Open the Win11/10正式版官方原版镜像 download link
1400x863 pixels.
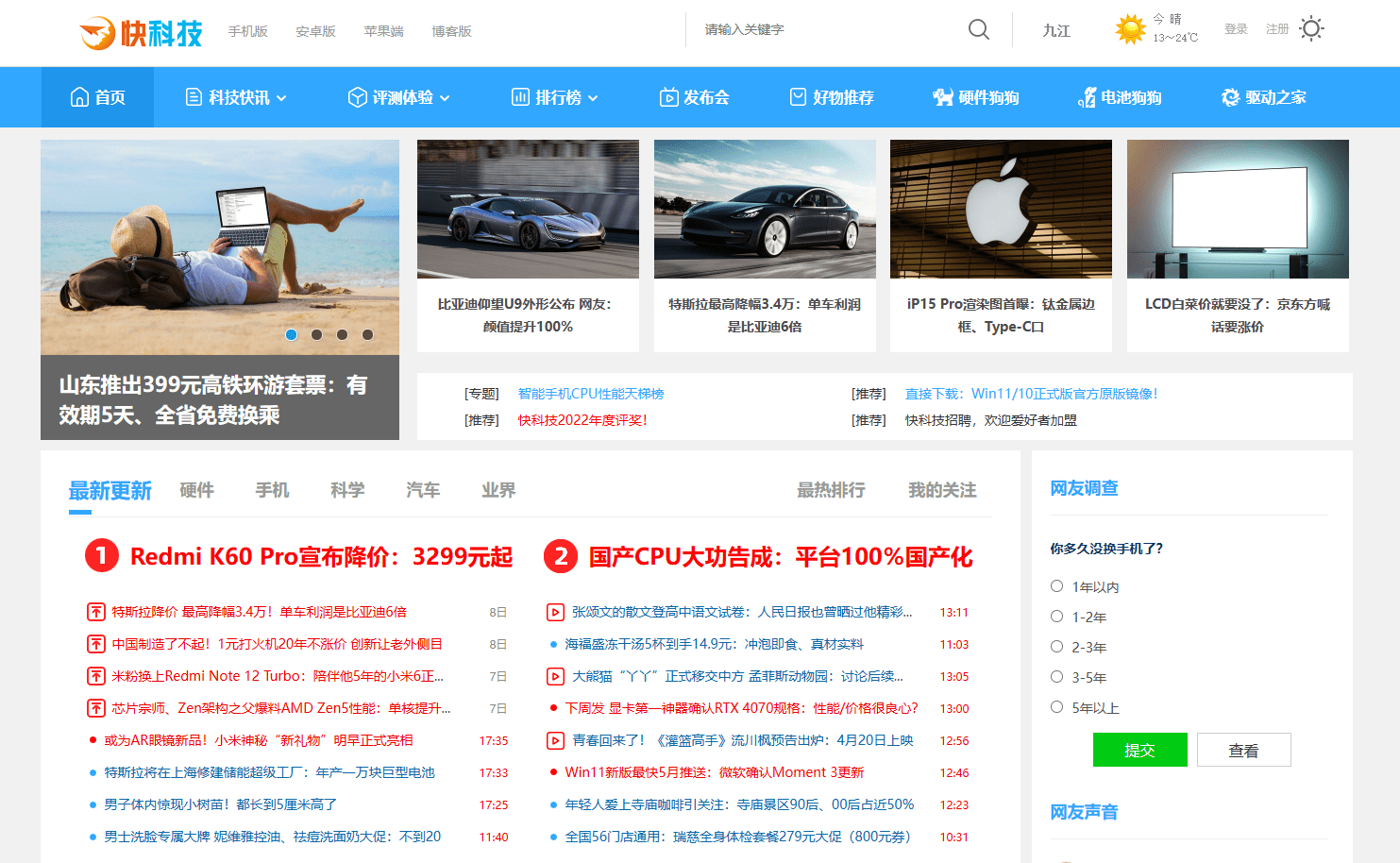coord(1032,394)
